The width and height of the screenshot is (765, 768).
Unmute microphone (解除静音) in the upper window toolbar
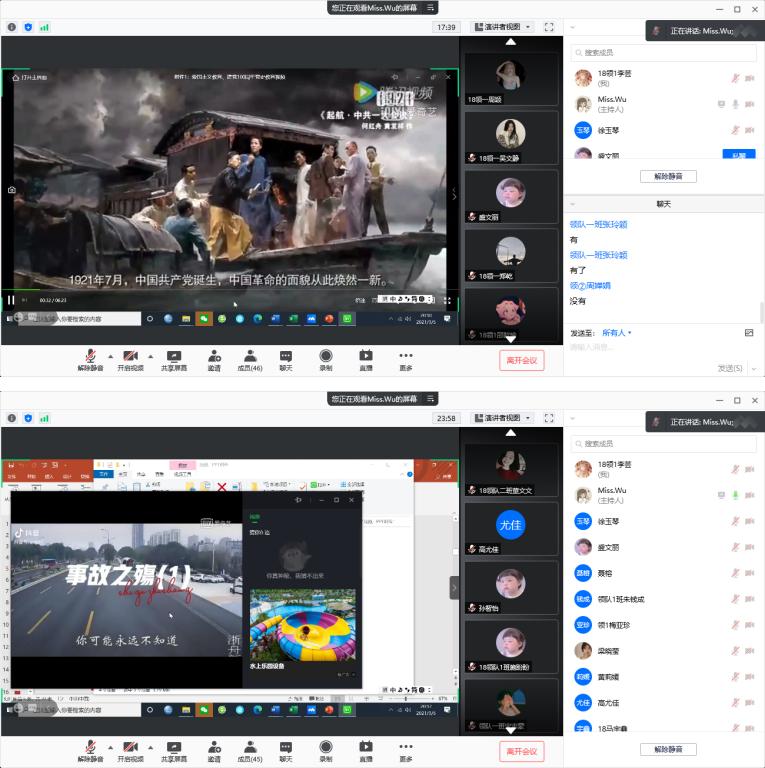(x=90, y=359)
